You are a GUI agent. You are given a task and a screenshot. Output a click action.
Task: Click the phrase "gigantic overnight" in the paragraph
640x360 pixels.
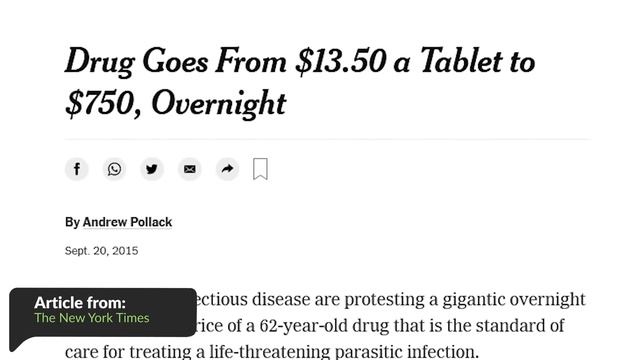click(514, 300)
